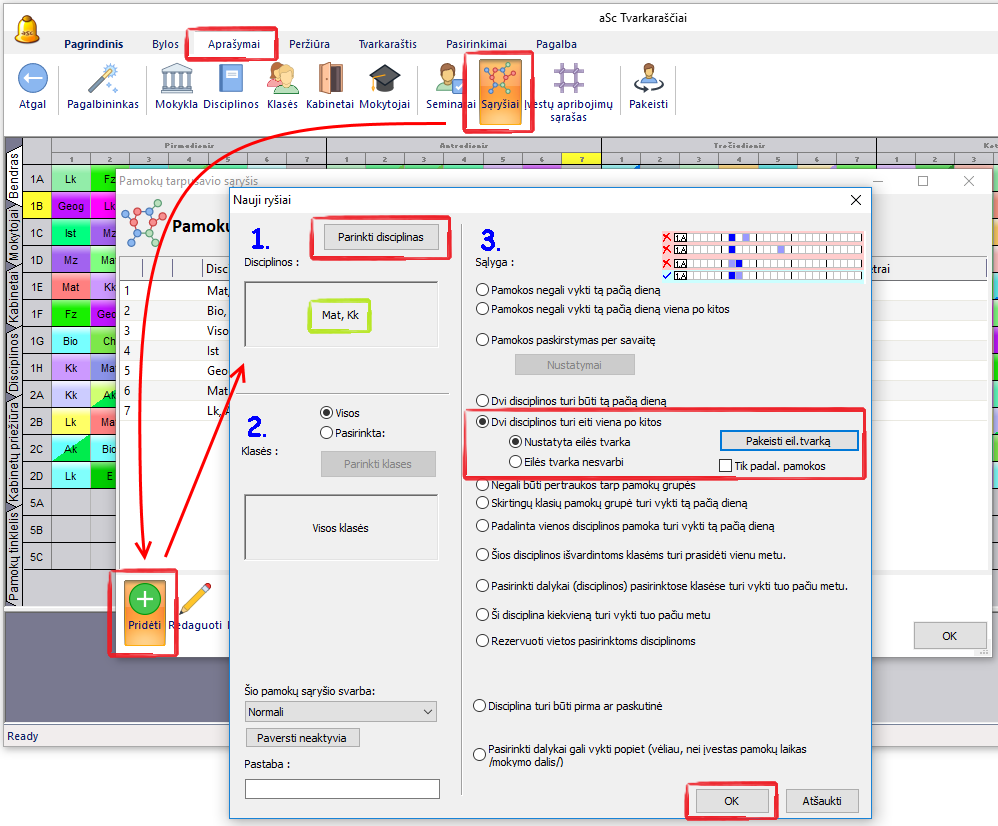Click the Atgal back arrow icon
This screenshot has width=998, height=826.
[33, 79]
